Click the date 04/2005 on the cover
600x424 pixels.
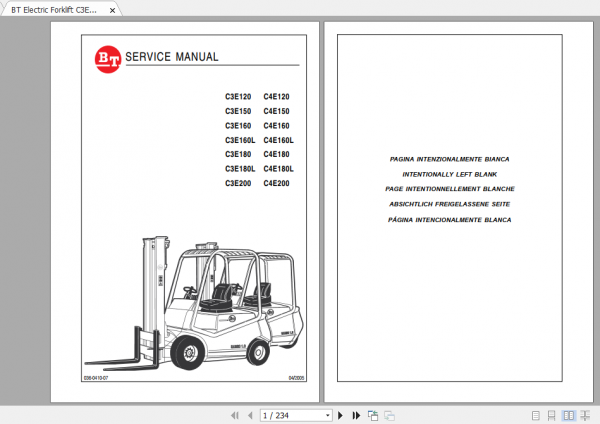296,378
